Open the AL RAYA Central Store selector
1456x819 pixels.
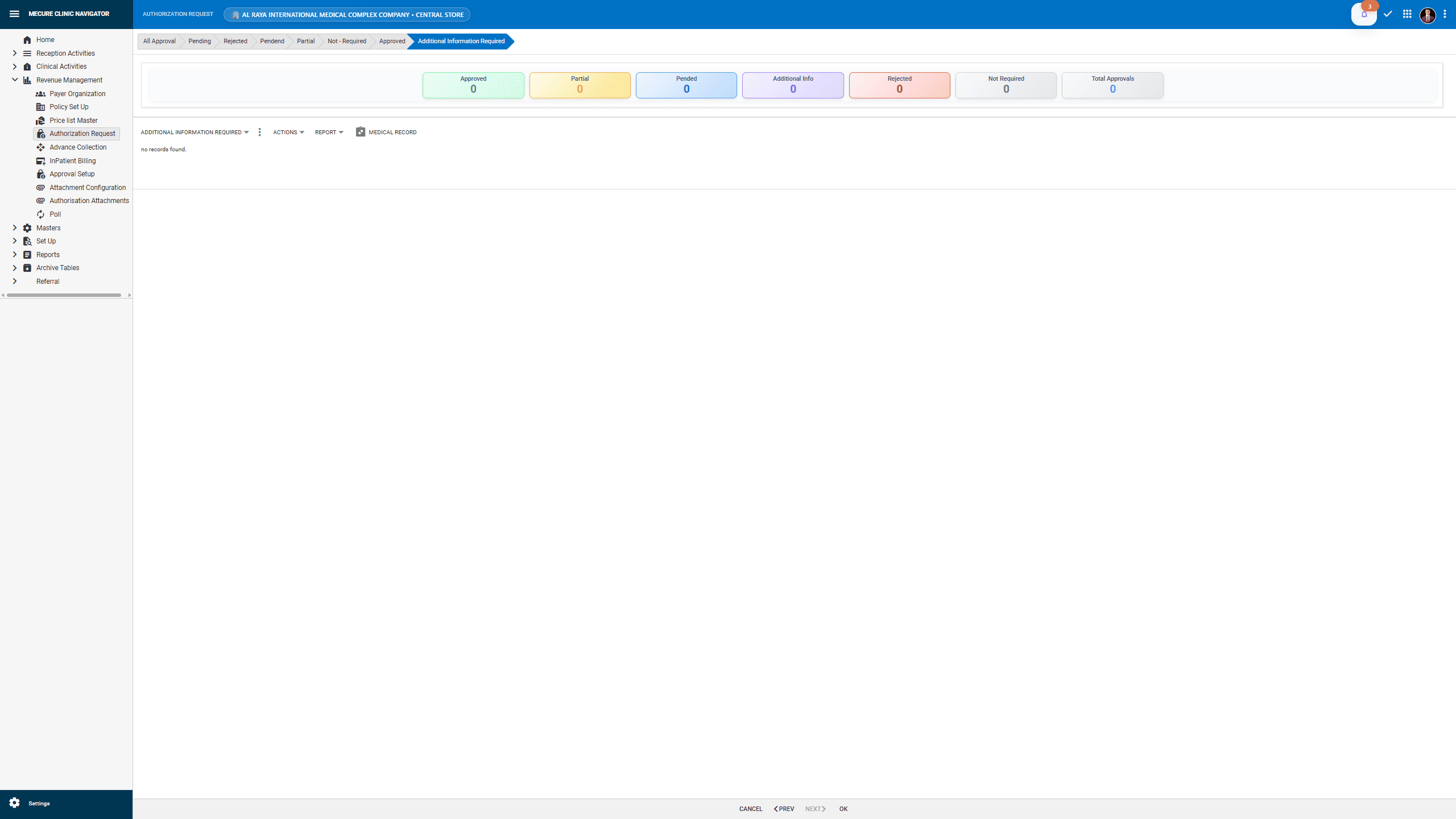point(346,14)
